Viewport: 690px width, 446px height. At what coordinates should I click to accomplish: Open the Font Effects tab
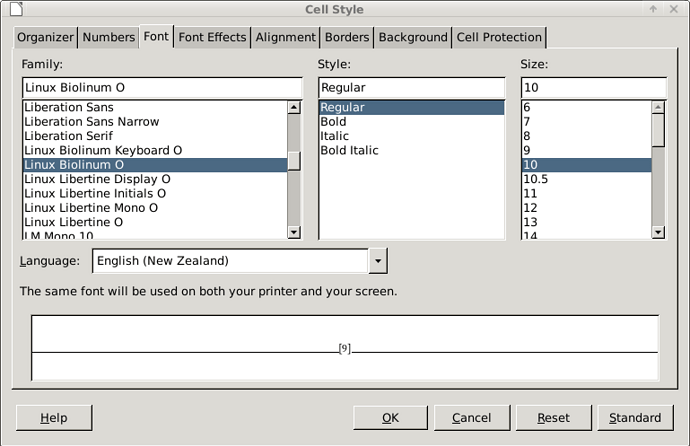pyautogui.click(x=212, y=37)
